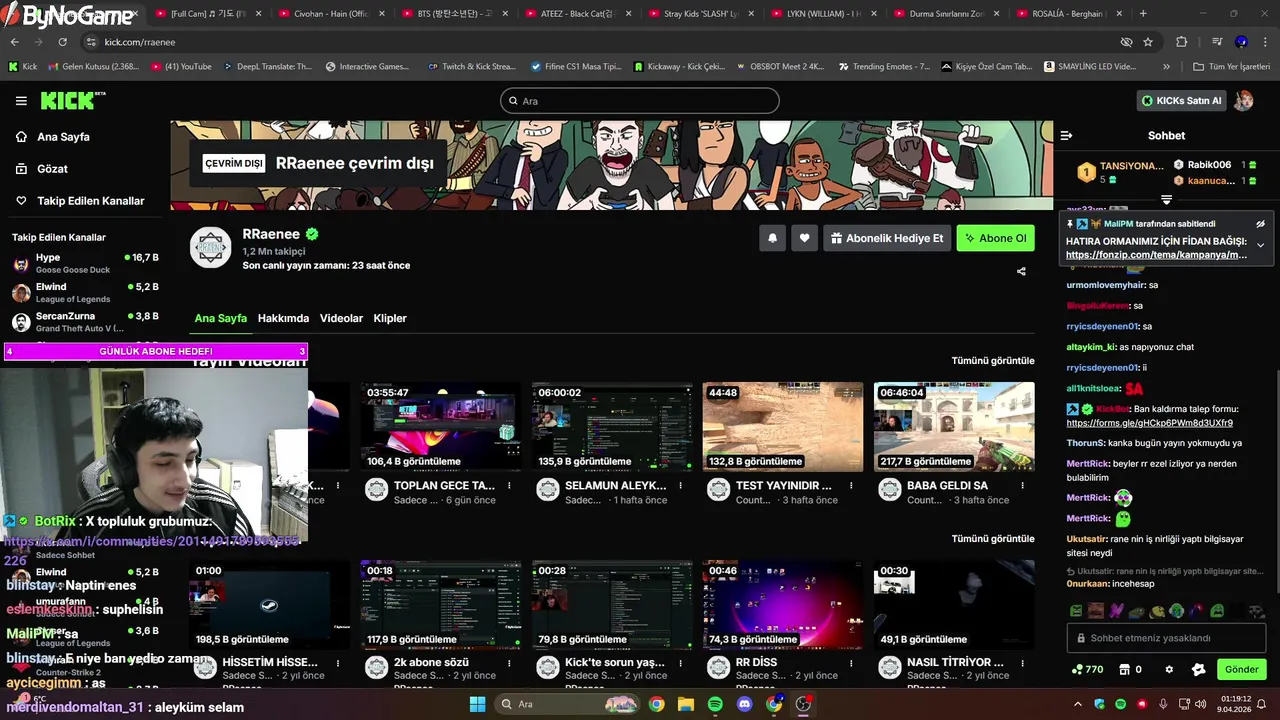Click the Ara search box on Kick
1280x720 pixels.
[640, 101]
